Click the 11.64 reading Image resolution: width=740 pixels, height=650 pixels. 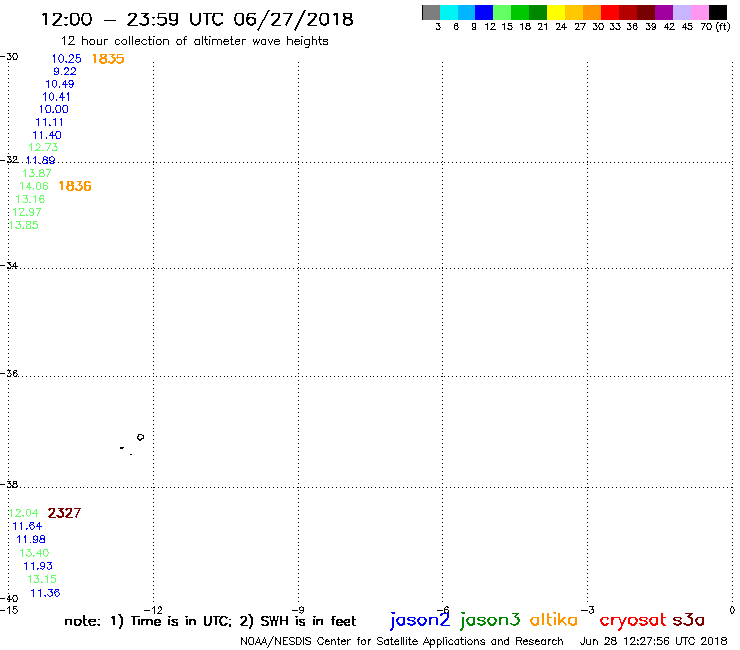click(27, 526)
